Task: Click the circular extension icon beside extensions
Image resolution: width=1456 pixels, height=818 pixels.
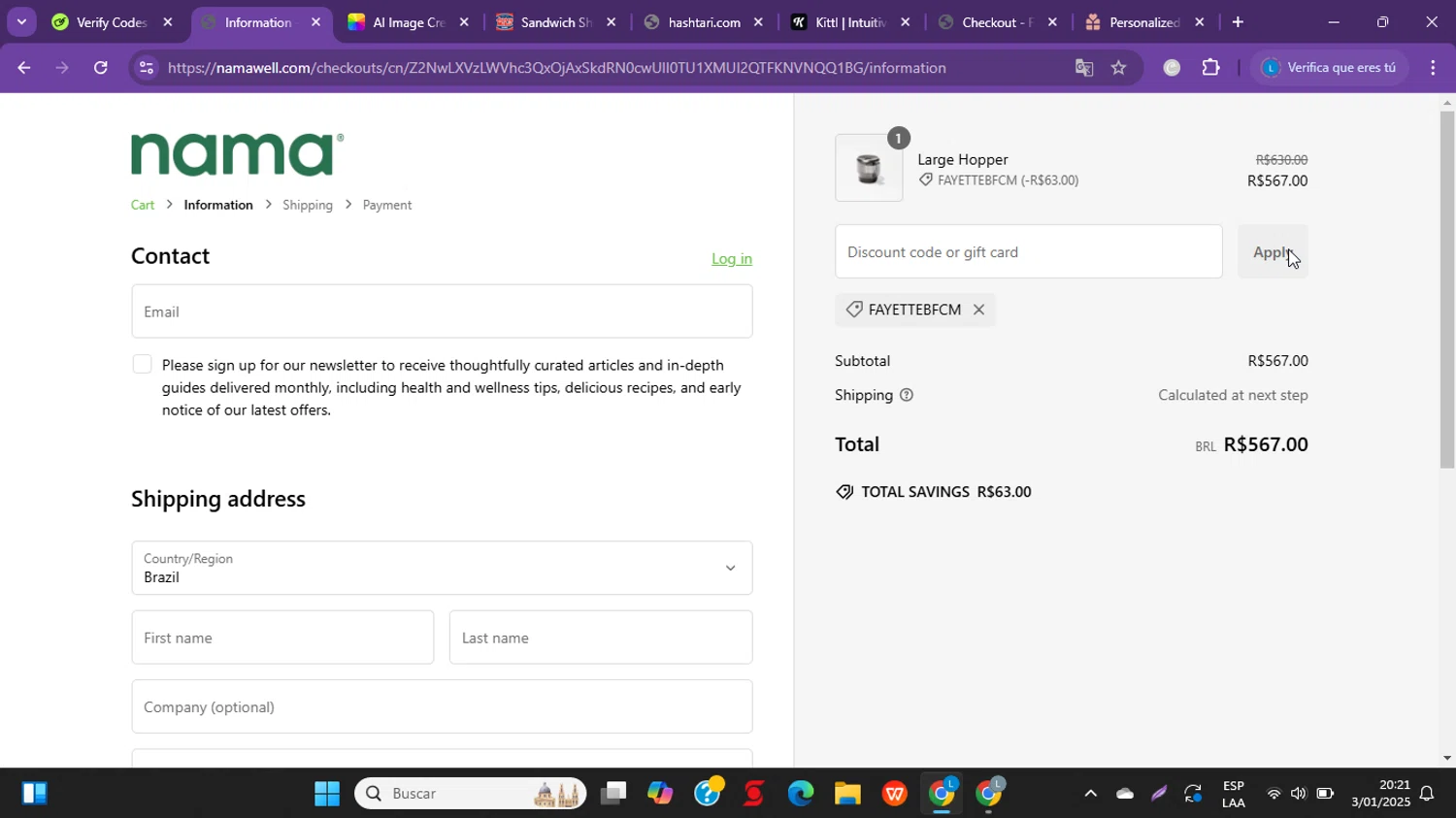Action: pos(1172,68)
